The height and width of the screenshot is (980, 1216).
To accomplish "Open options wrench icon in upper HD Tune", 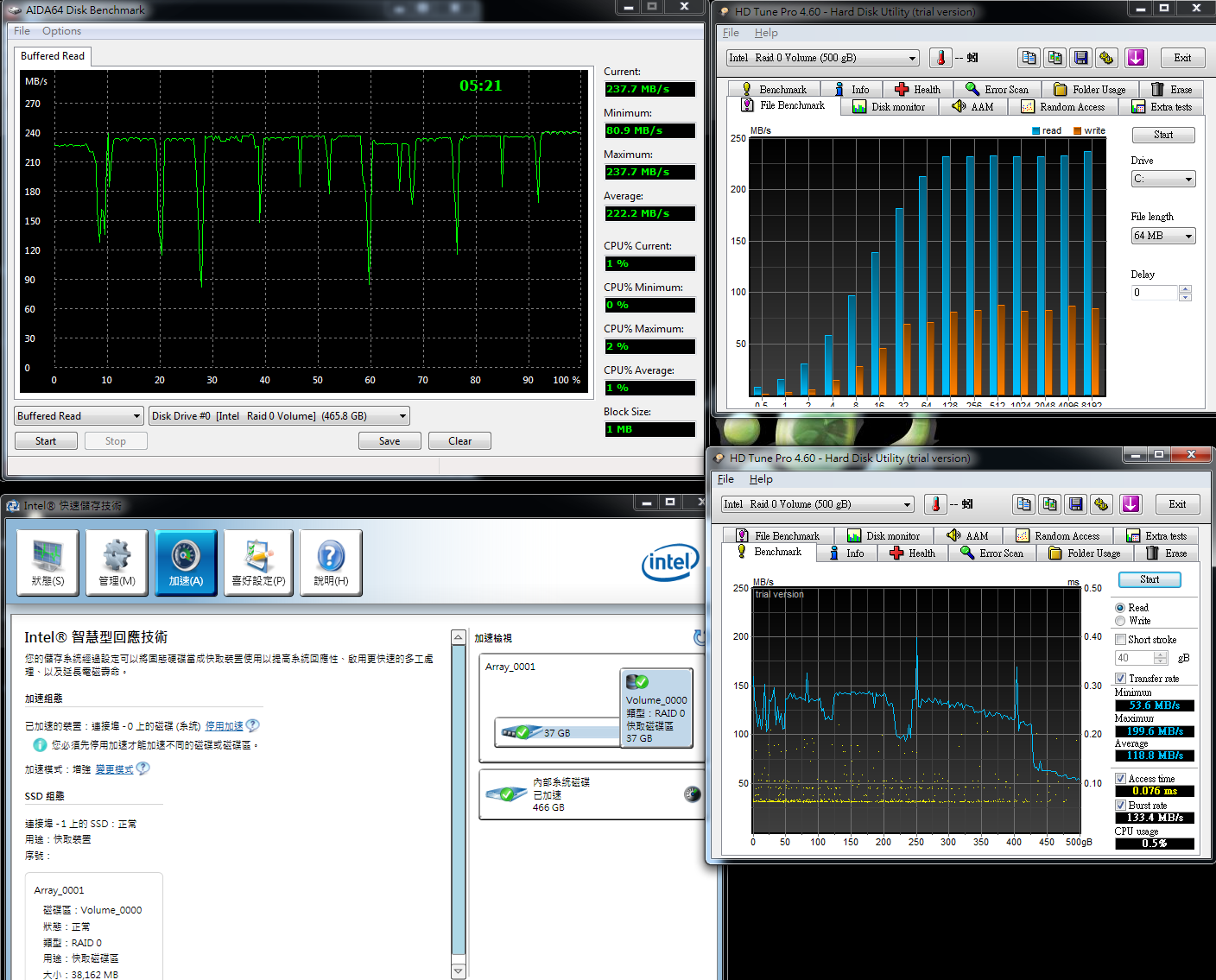I will tap(1106, 58).
